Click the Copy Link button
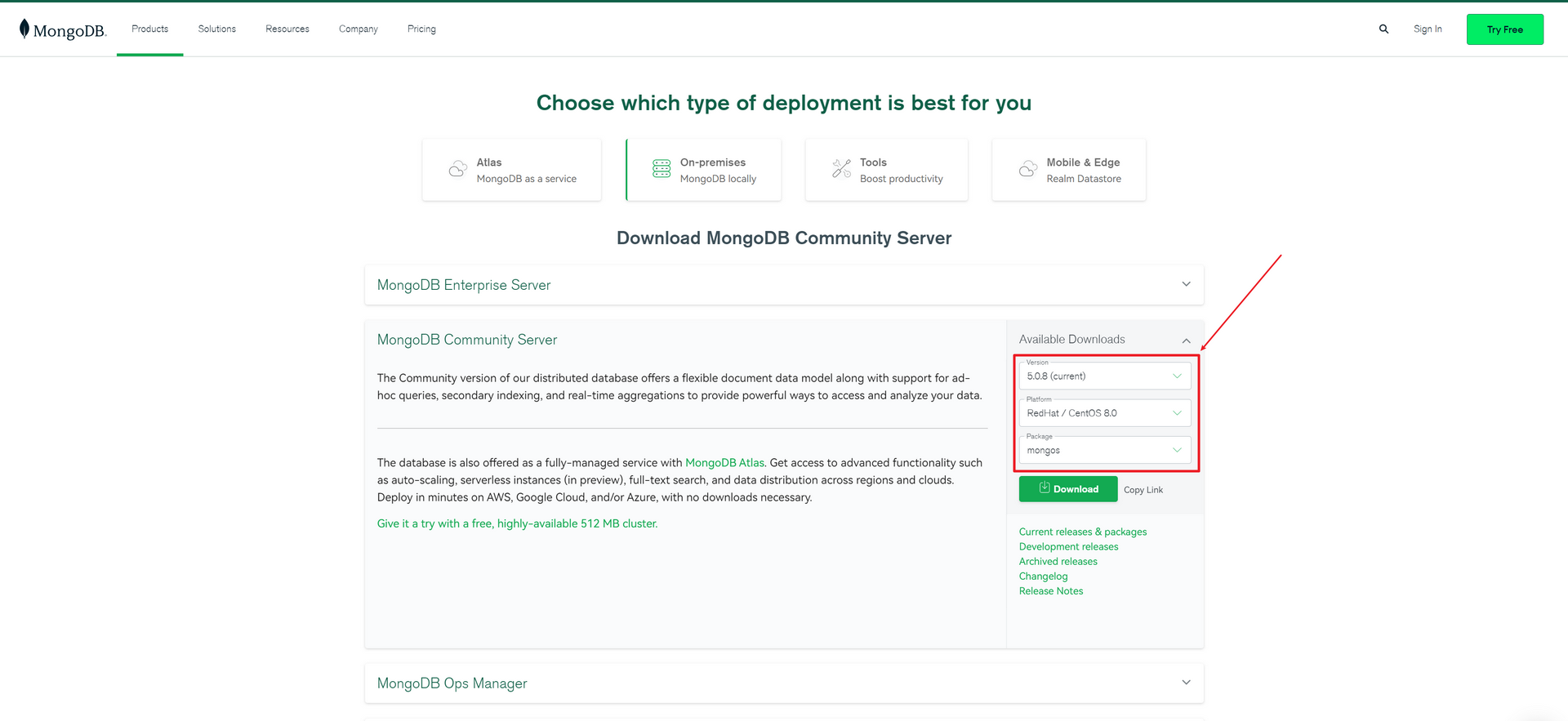The image size is (1568, 721). click(1143, 490)
